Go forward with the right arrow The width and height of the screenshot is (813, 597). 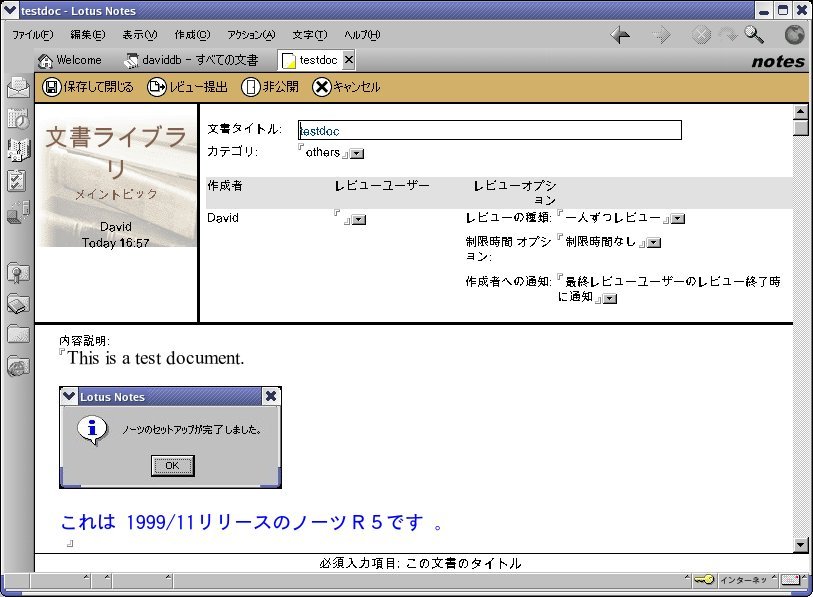[661, 35]
